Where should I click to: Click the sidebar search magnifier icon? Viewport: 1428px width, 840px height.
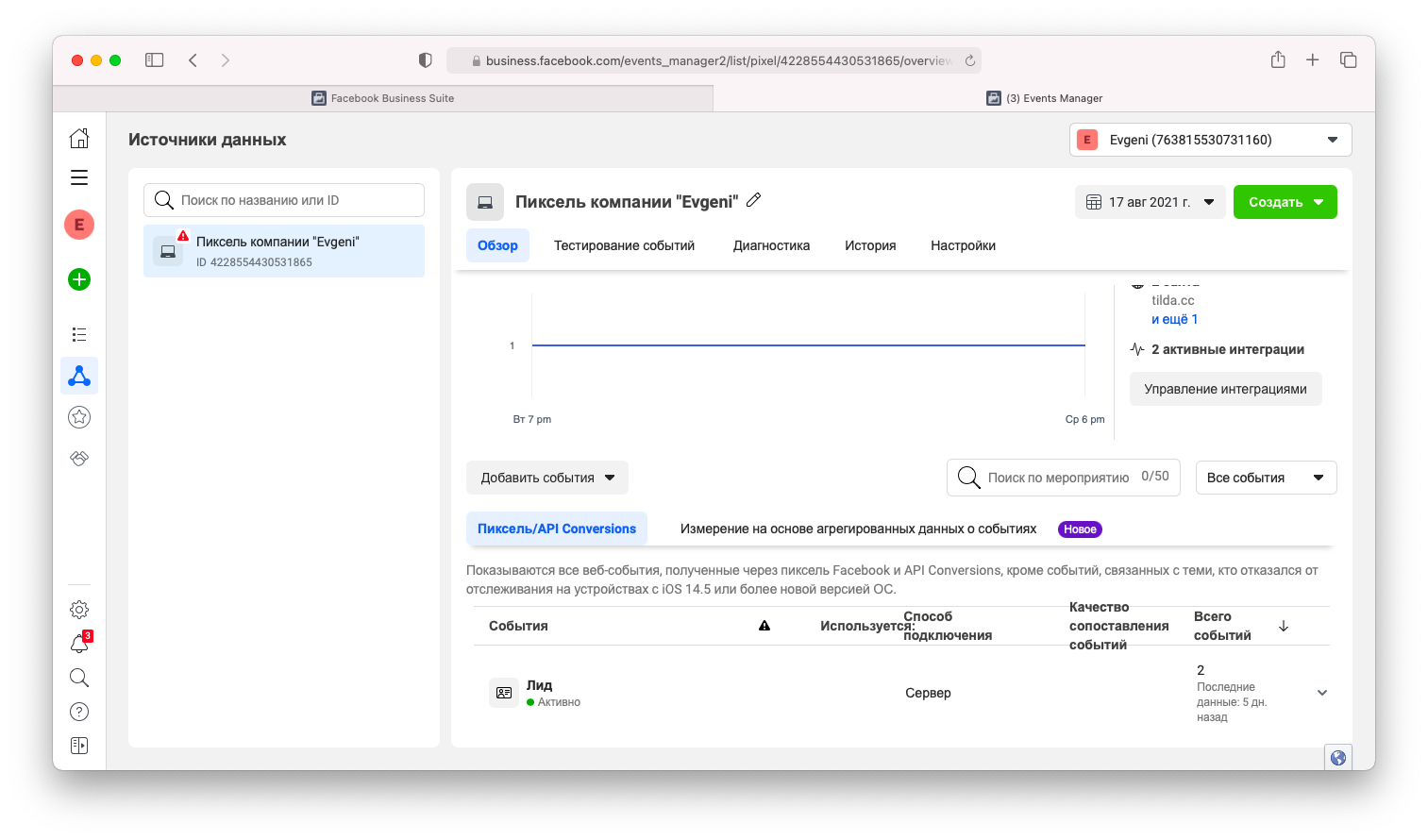pyautogui.click(x=79, y=678)
